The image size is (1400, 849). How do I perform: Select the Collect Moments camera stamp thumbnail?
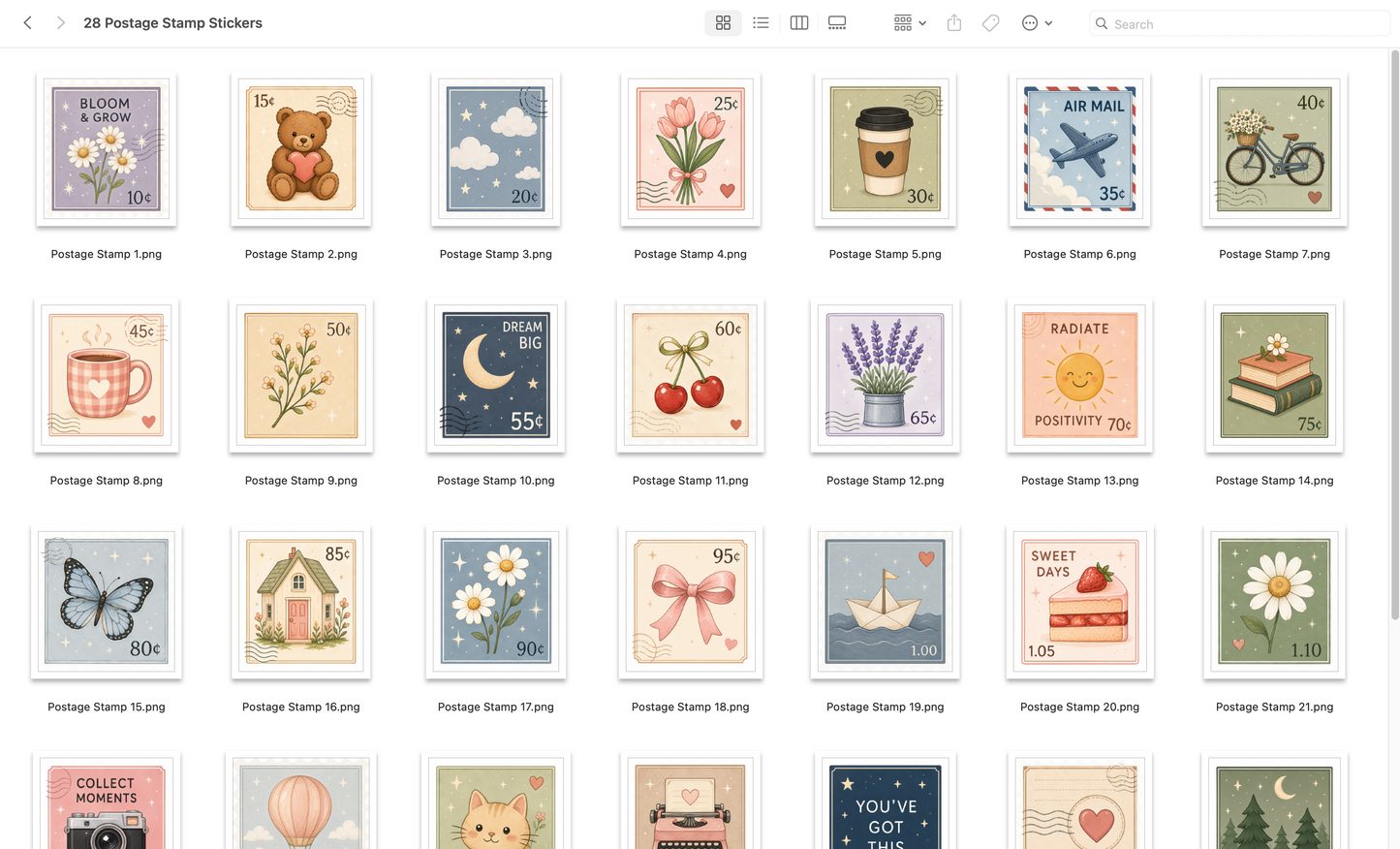point(107,801)
